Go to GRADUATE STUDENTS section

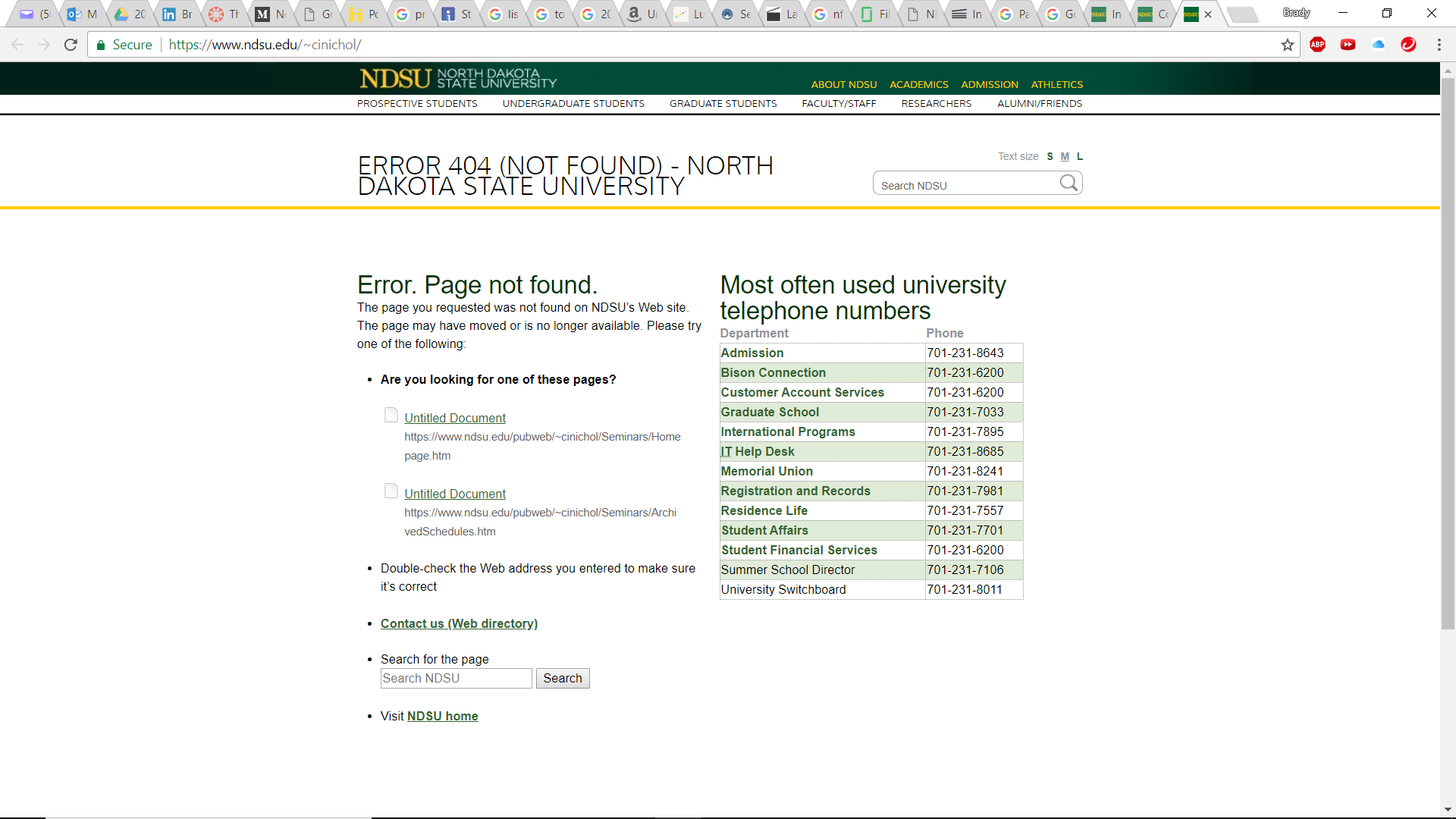pyautogui.click(x=723, y=104)
